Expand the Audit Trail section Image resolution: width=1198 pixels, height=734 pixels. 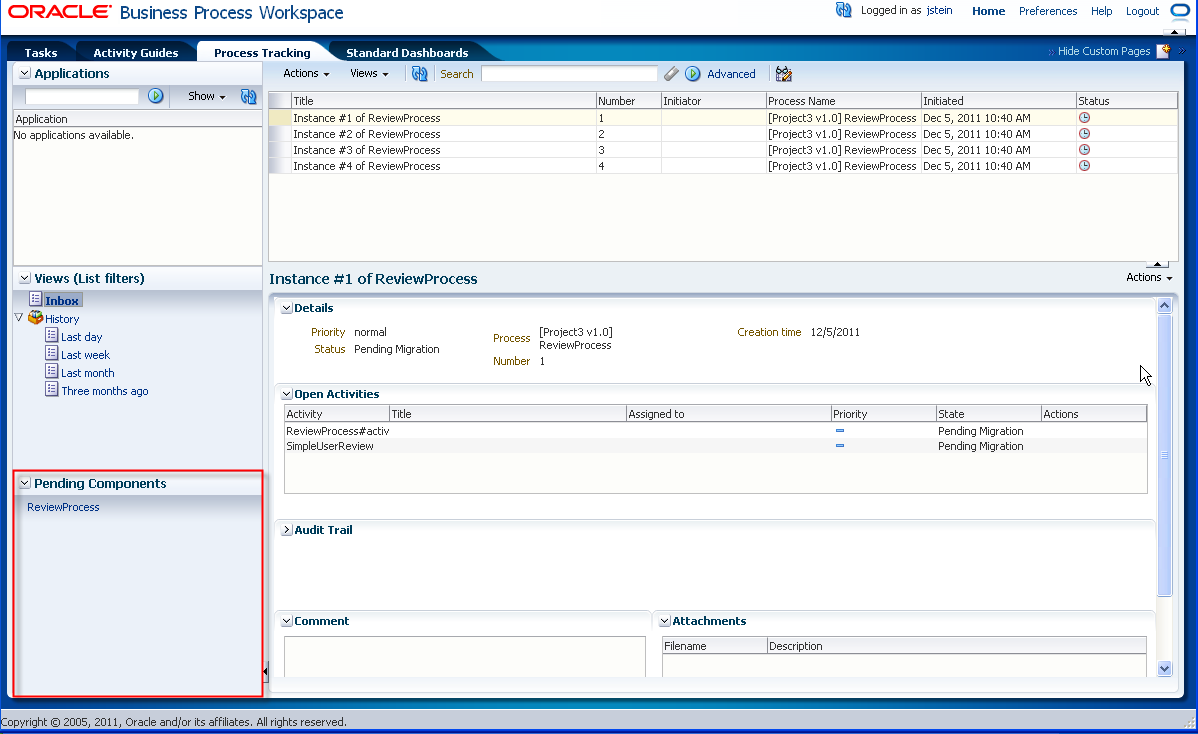(x=287, y=529)
